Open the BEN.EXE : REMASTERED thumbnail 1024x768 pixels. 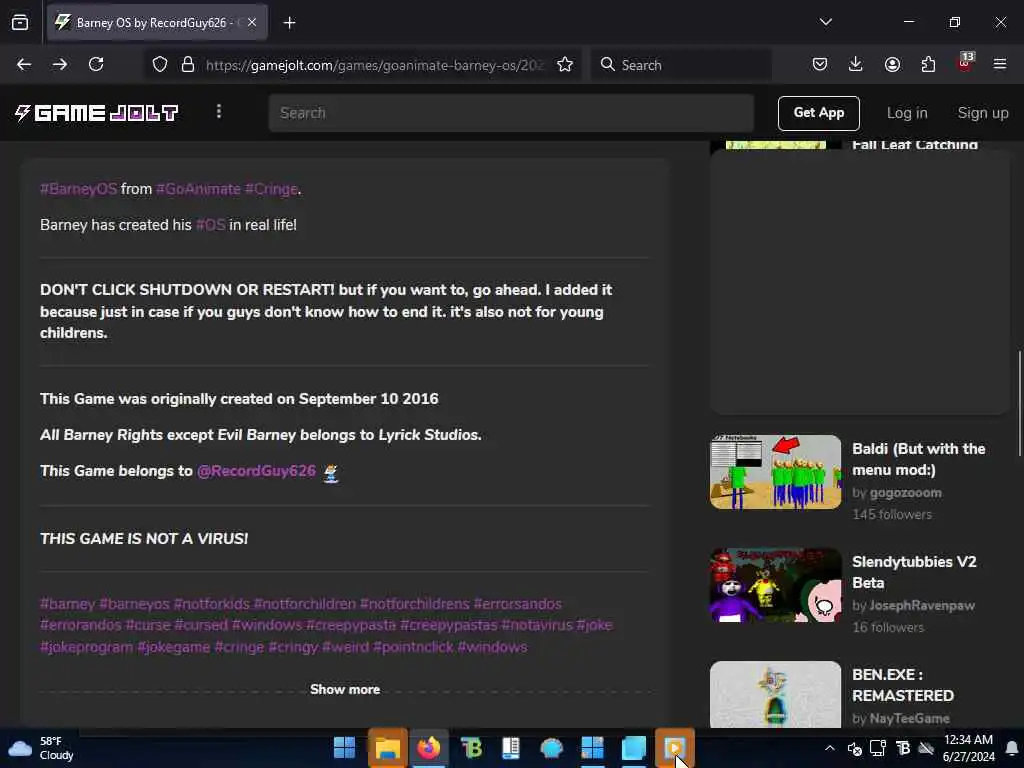(775, 694)
